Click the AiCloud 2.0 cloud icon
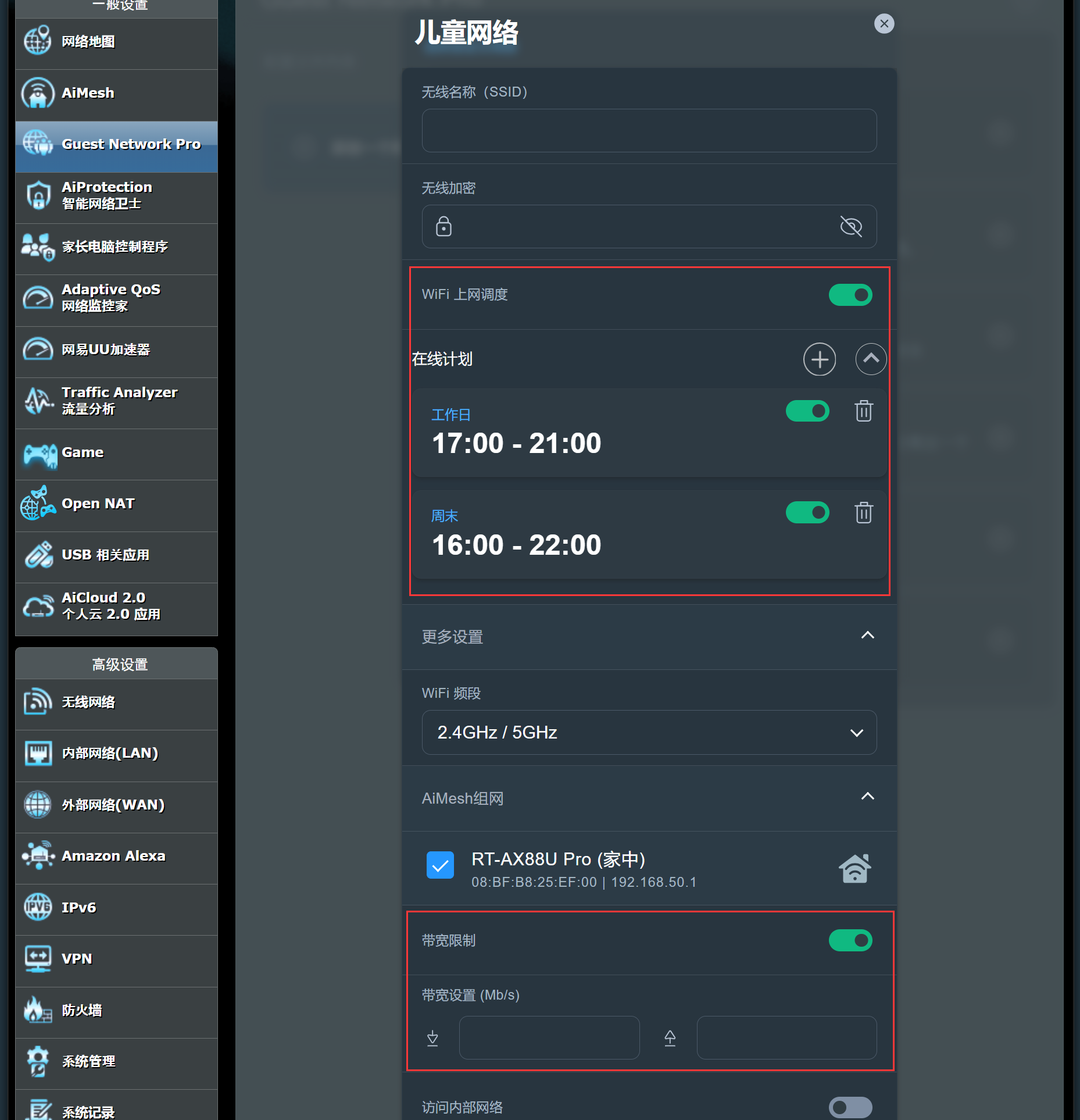The image size is (1080, 1120). 38,606
